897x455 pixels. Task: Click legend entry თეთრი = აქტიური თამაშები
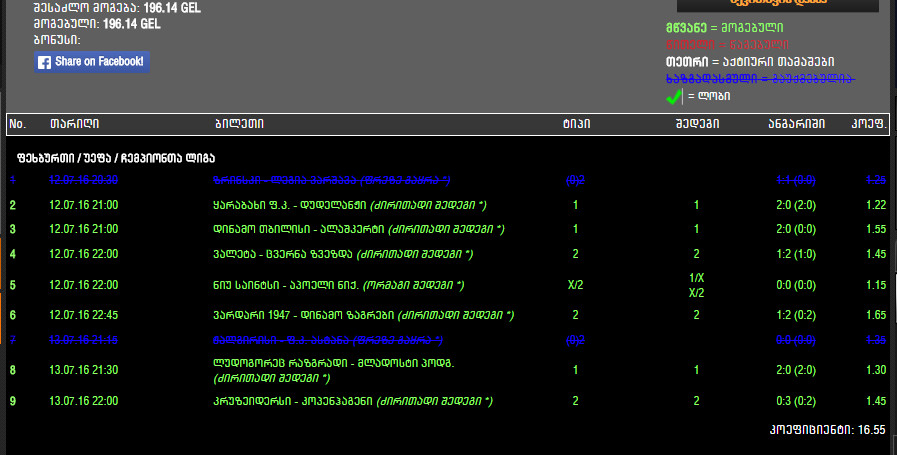click(750, 61)
